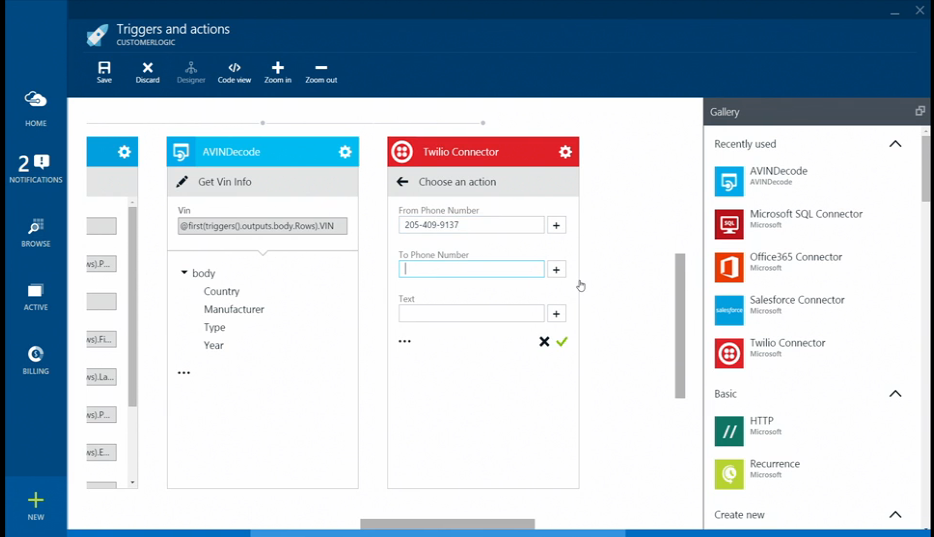934x537 pixels.
Task: Collapse the Recently used section
Action: click(x=895, y=144)
